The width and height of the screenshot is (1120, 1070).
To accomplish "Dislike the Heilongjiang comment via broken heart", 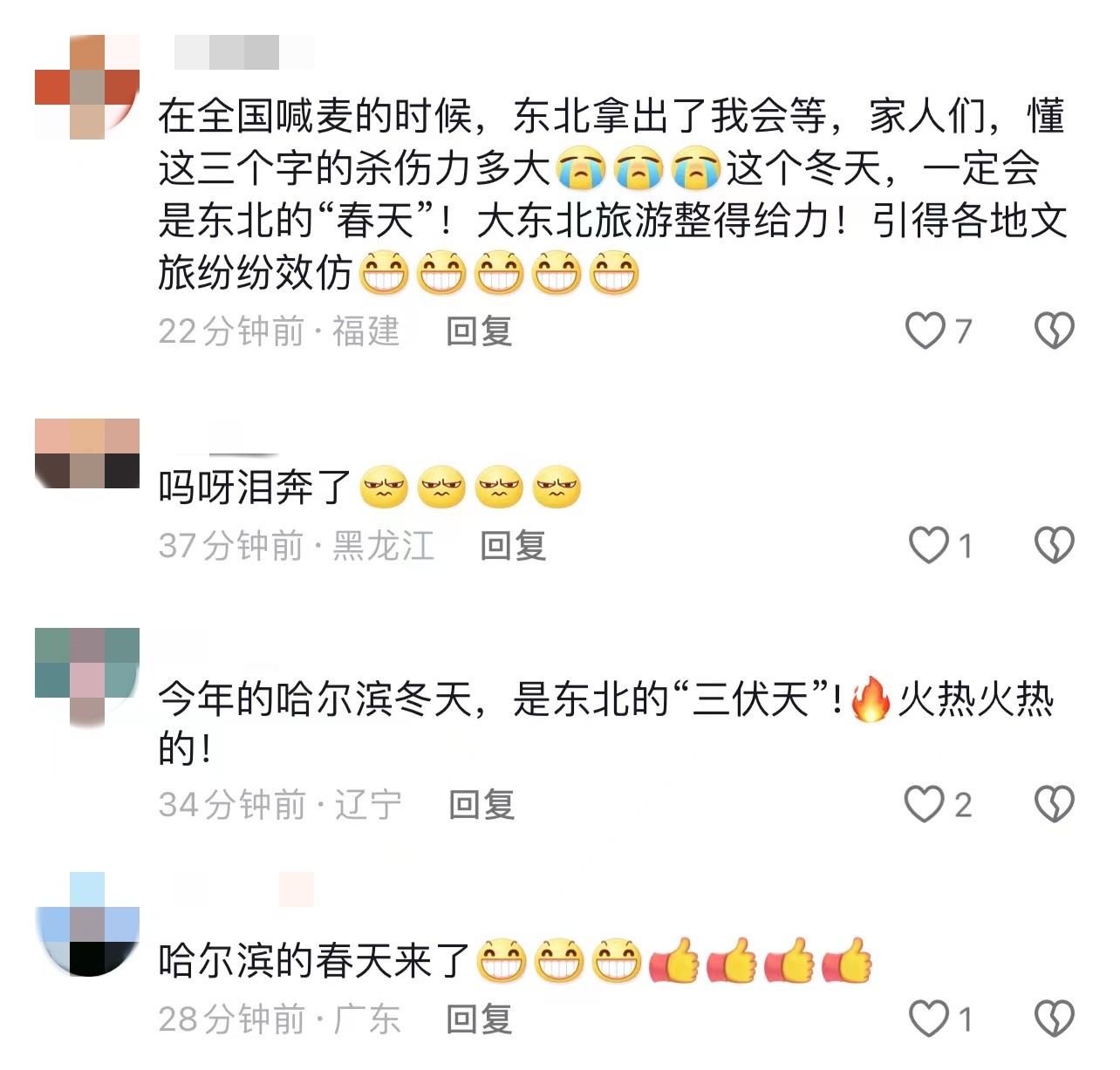I will tap(1054, 545).
